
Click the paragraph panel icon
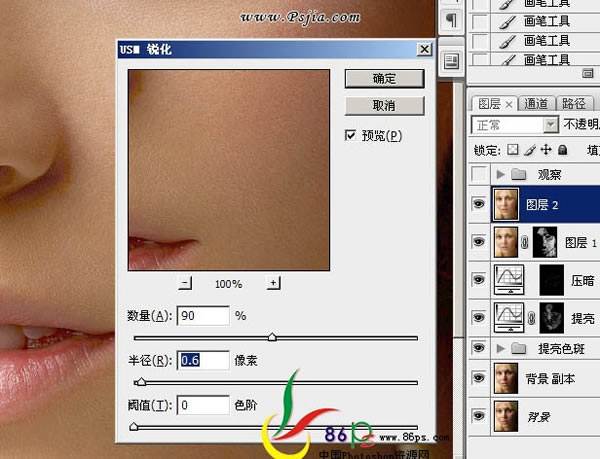click(x=451, y=21)
